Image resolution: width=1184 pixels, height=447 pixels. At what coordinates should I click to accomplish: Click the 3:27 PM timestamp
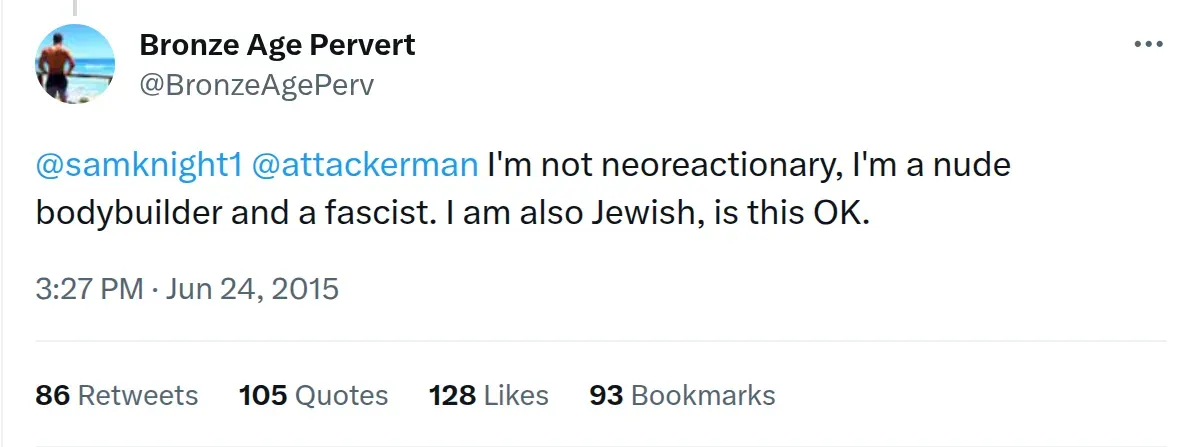(89, 289)
